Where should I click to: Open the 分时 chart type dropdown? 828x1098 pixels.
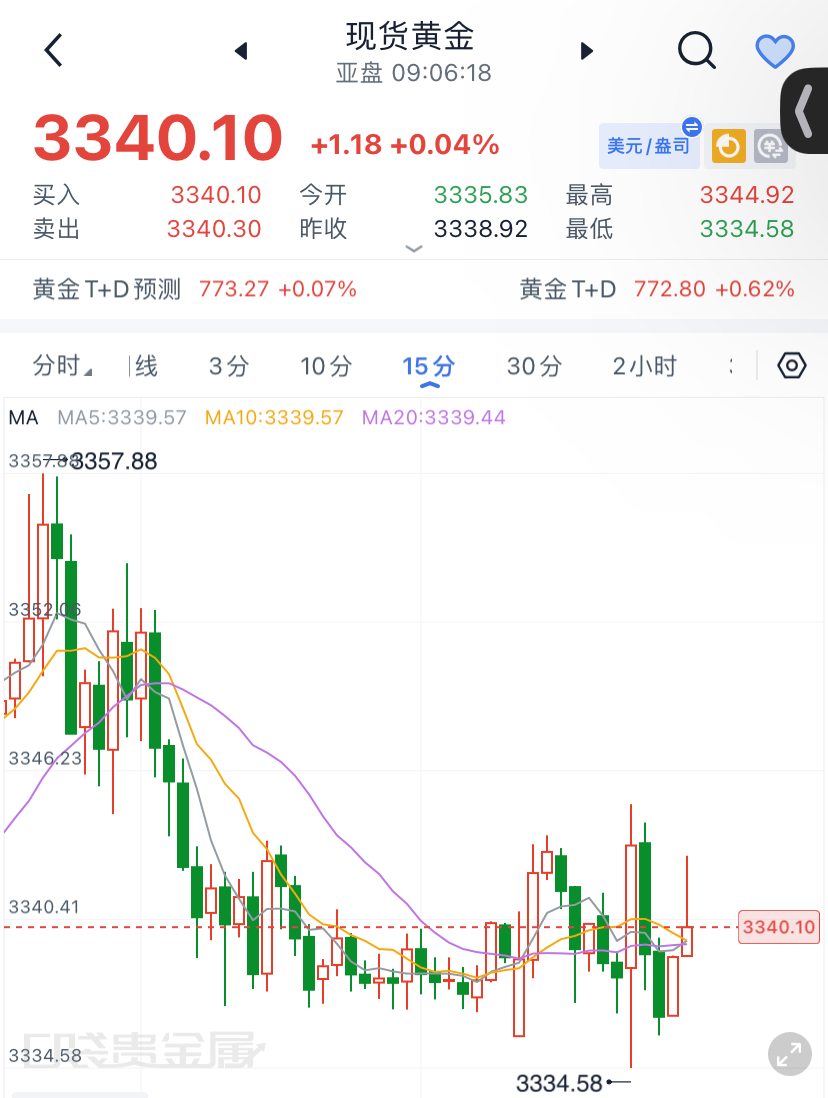(x=62, y=366)
